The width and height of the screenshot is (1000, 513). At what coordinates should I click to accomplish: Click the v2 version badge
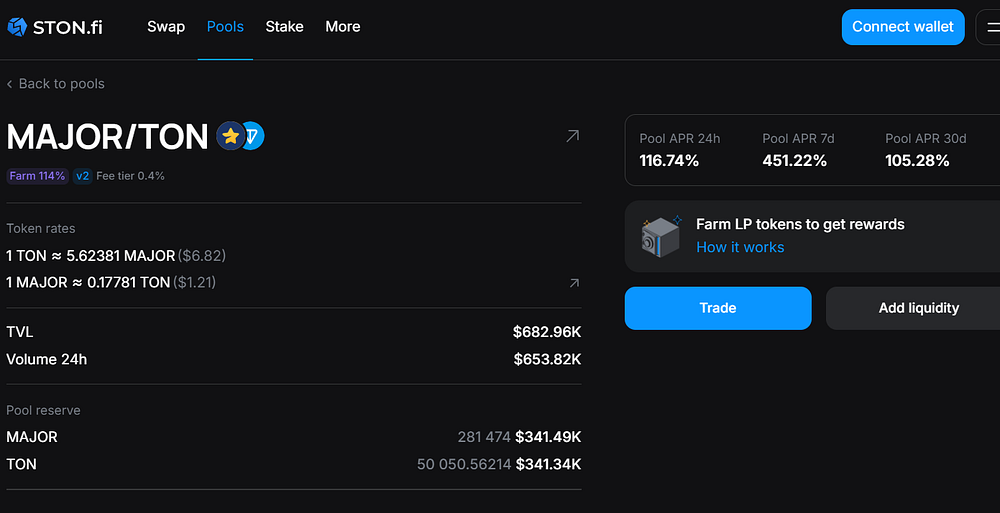(82, 176)
